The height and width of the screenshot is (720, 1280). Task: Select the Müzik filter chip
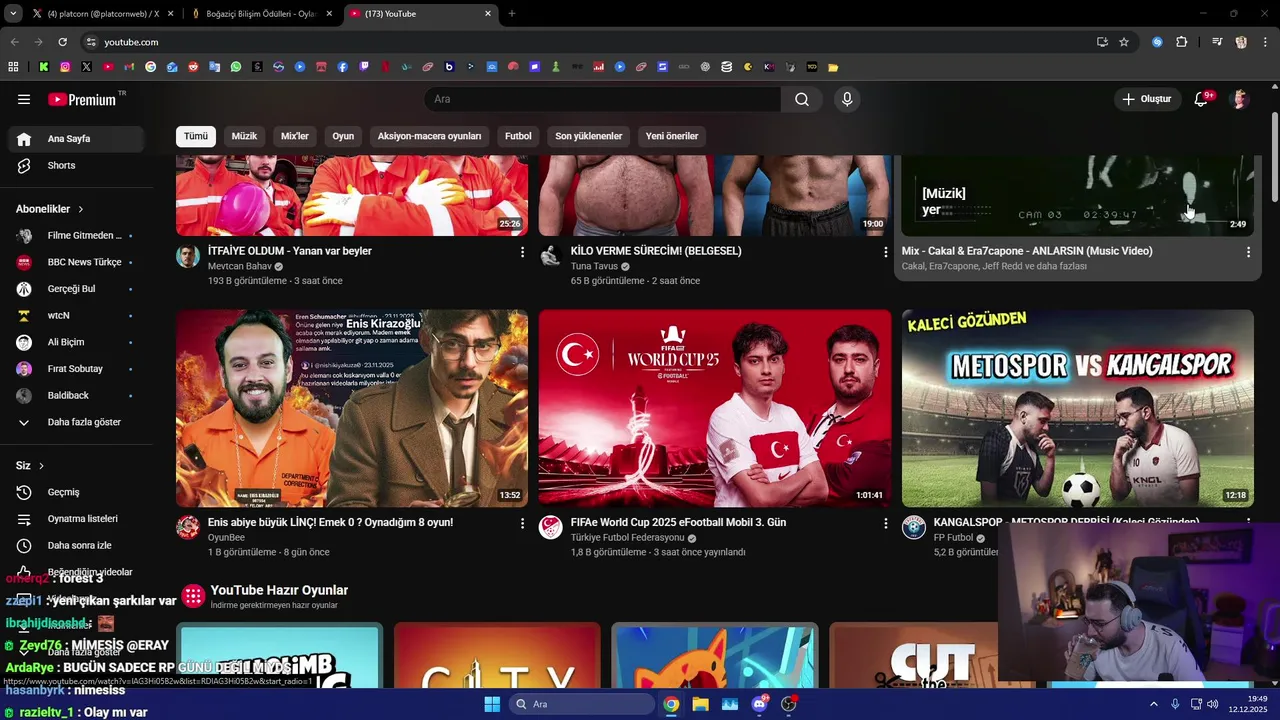(244, 136)
